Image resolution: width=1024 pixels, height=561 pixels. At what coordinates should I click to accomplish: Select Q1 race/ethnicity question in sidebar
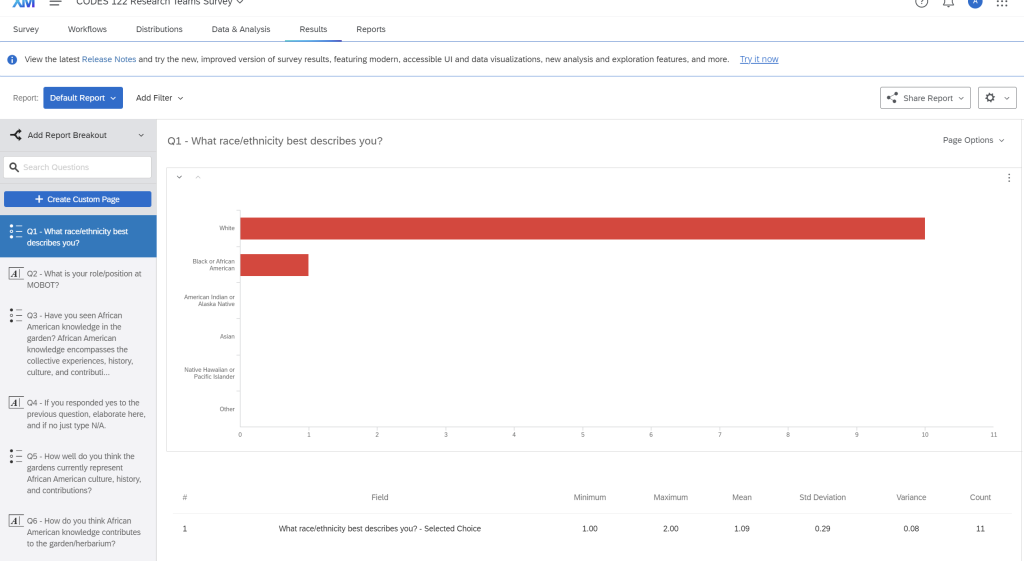coord(78,236)
